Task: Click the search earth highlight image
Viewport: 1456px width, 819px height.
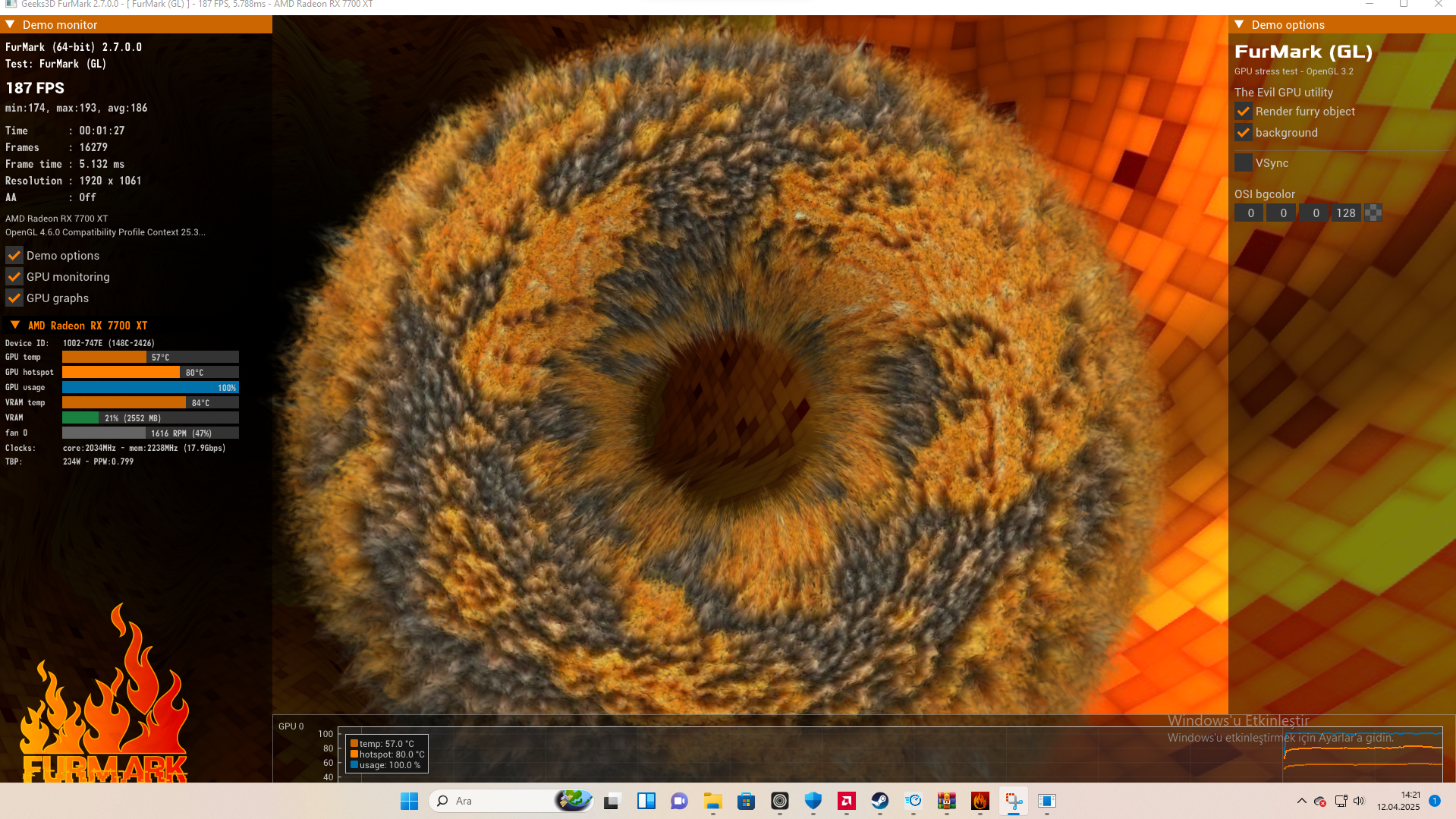Action: click(x=574, y=800)
